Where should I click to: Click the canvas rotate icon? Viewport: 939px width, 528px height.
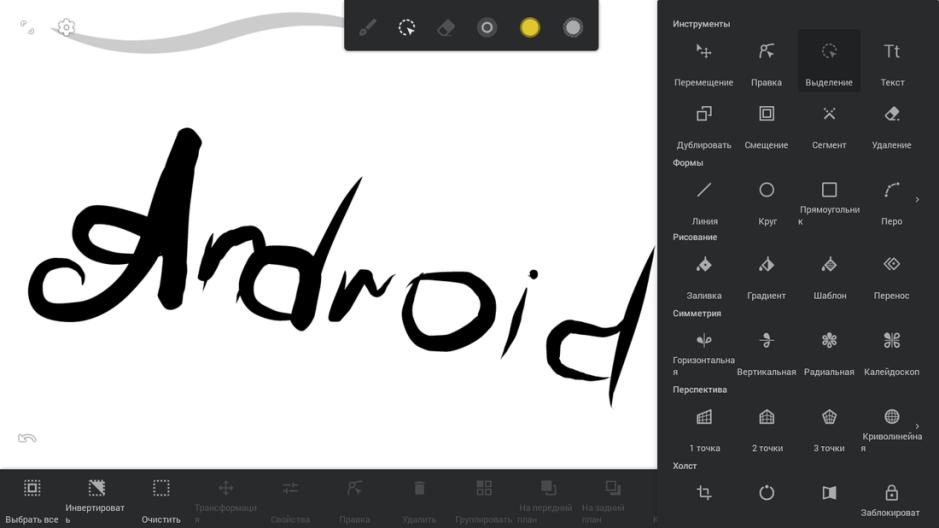point(767,493)
